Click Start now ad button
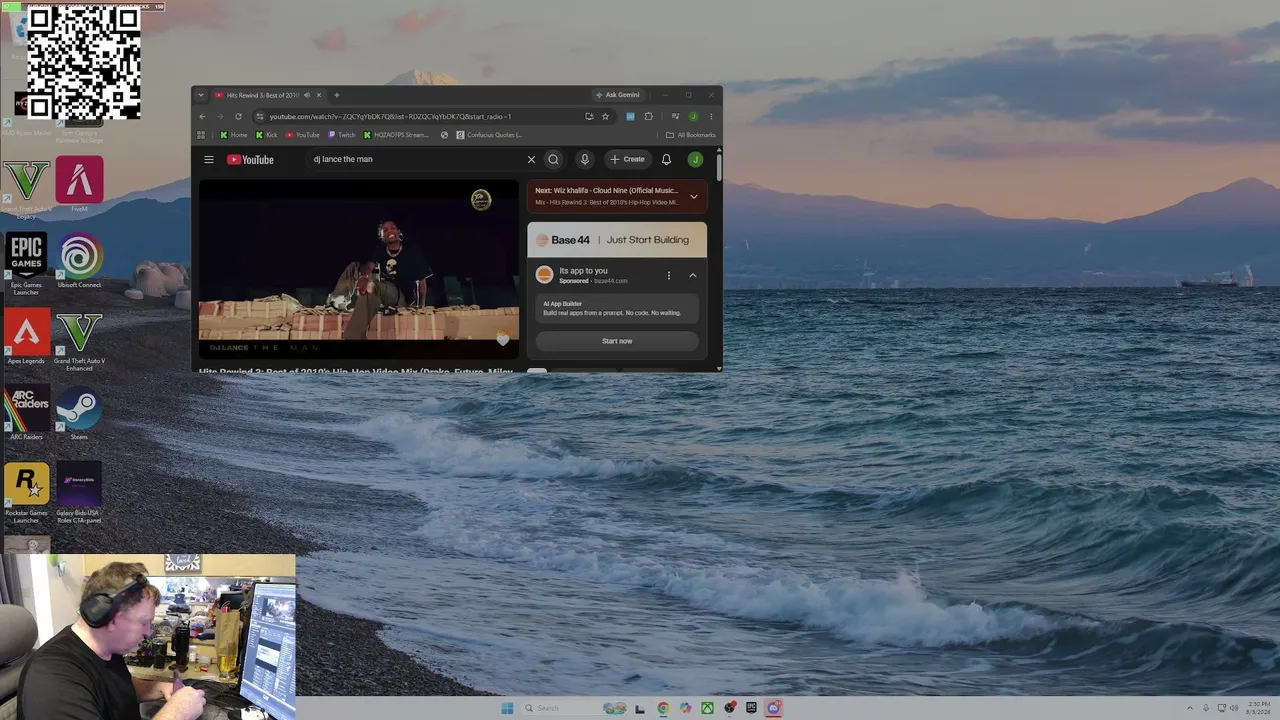 tap(617, 341)
